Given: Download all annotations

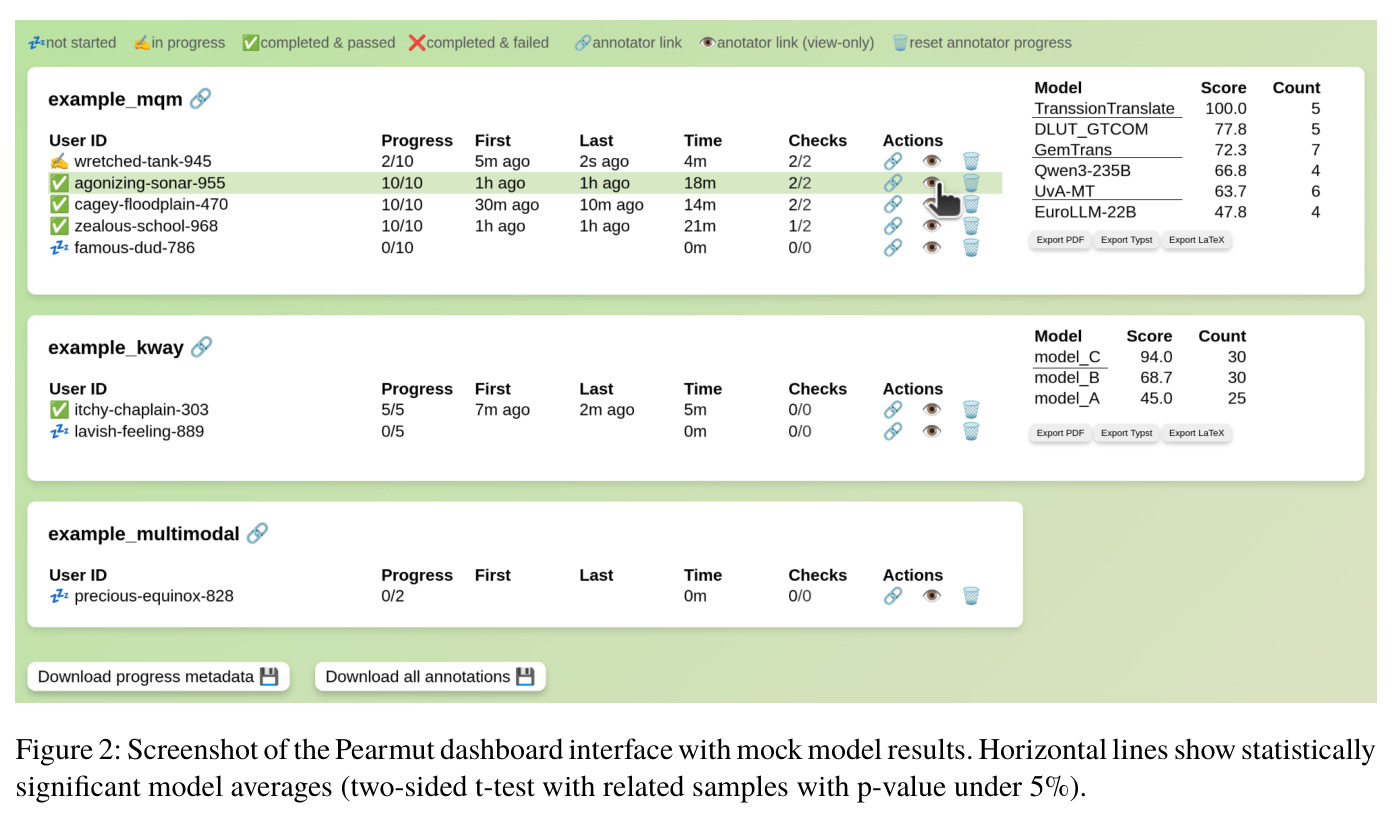Looking at the screenshot, I should tap(430, 677).
